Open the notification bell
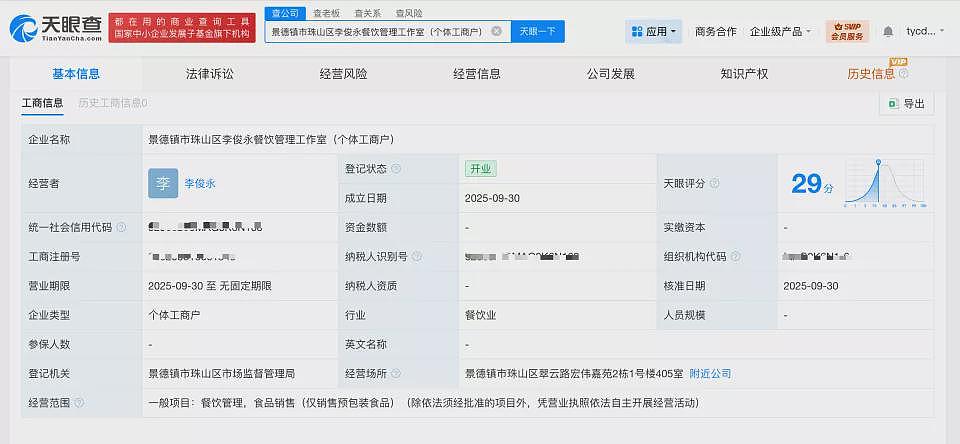 (x=888, y=31)
